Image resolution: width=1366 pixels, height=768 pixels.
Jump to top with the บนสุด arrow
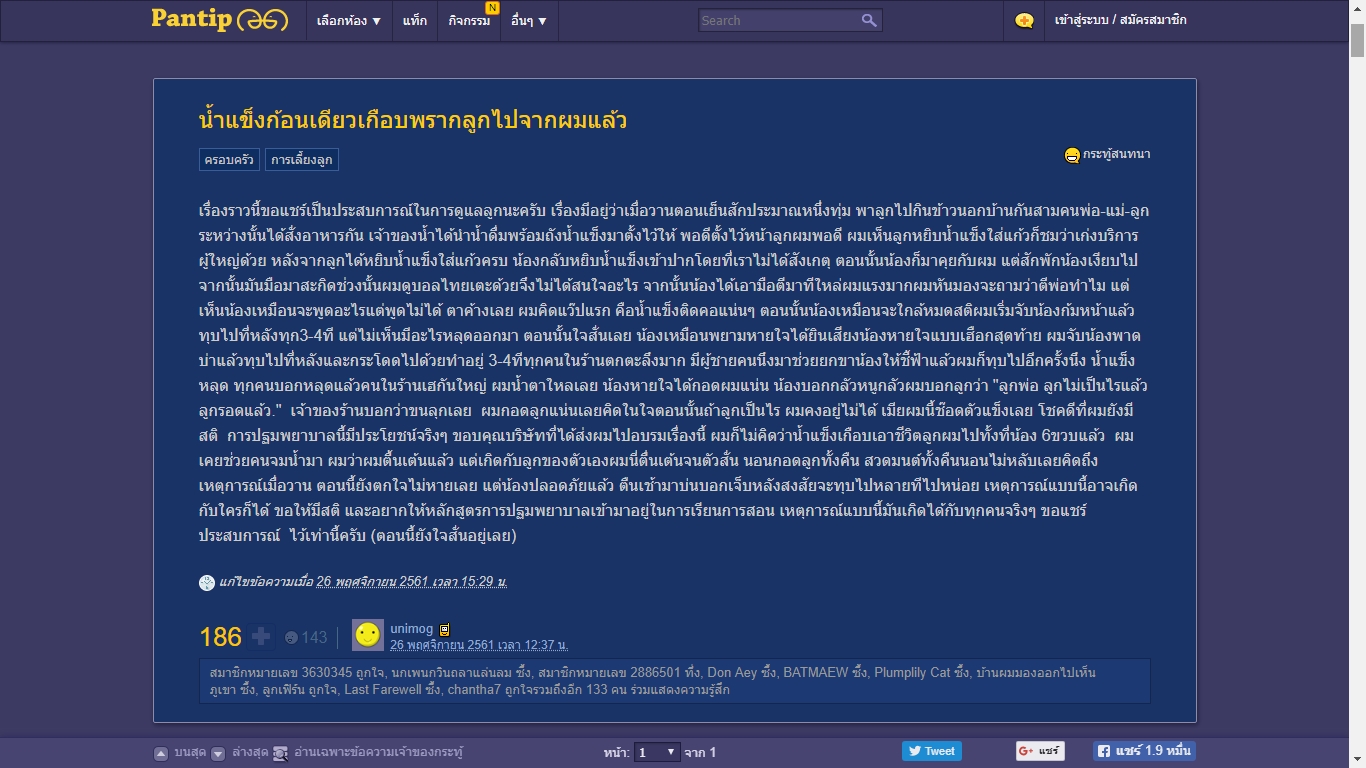(x=161, y=753)
